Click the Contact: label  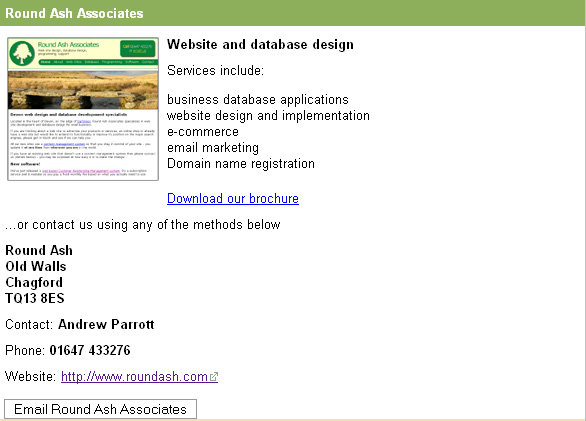[x=29, y=324]
